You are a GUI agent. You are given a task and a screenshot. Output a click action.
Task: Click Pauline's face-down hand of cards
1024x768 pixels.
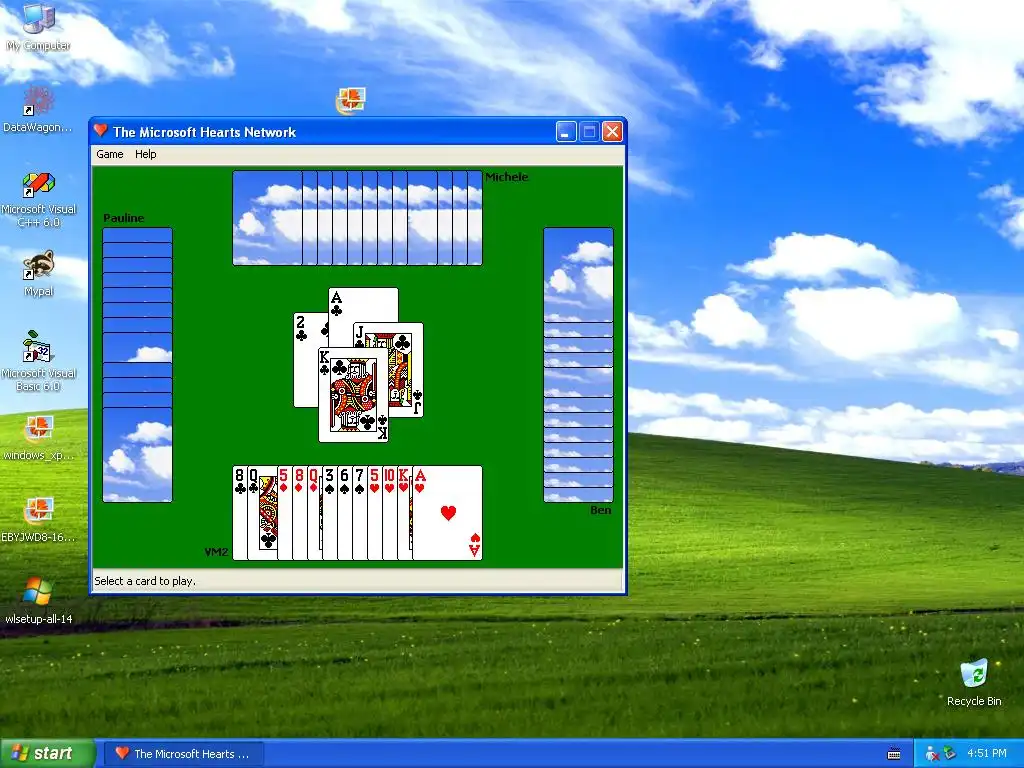pos(137,364)
